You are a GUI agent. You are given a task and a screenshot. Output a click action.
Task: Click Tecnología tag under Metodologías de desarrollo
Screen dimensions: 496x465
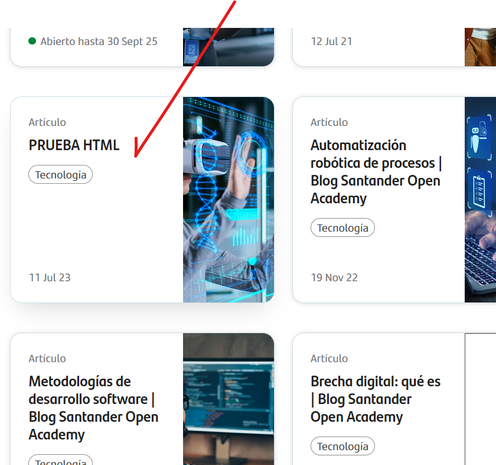(x=61, y=460)
